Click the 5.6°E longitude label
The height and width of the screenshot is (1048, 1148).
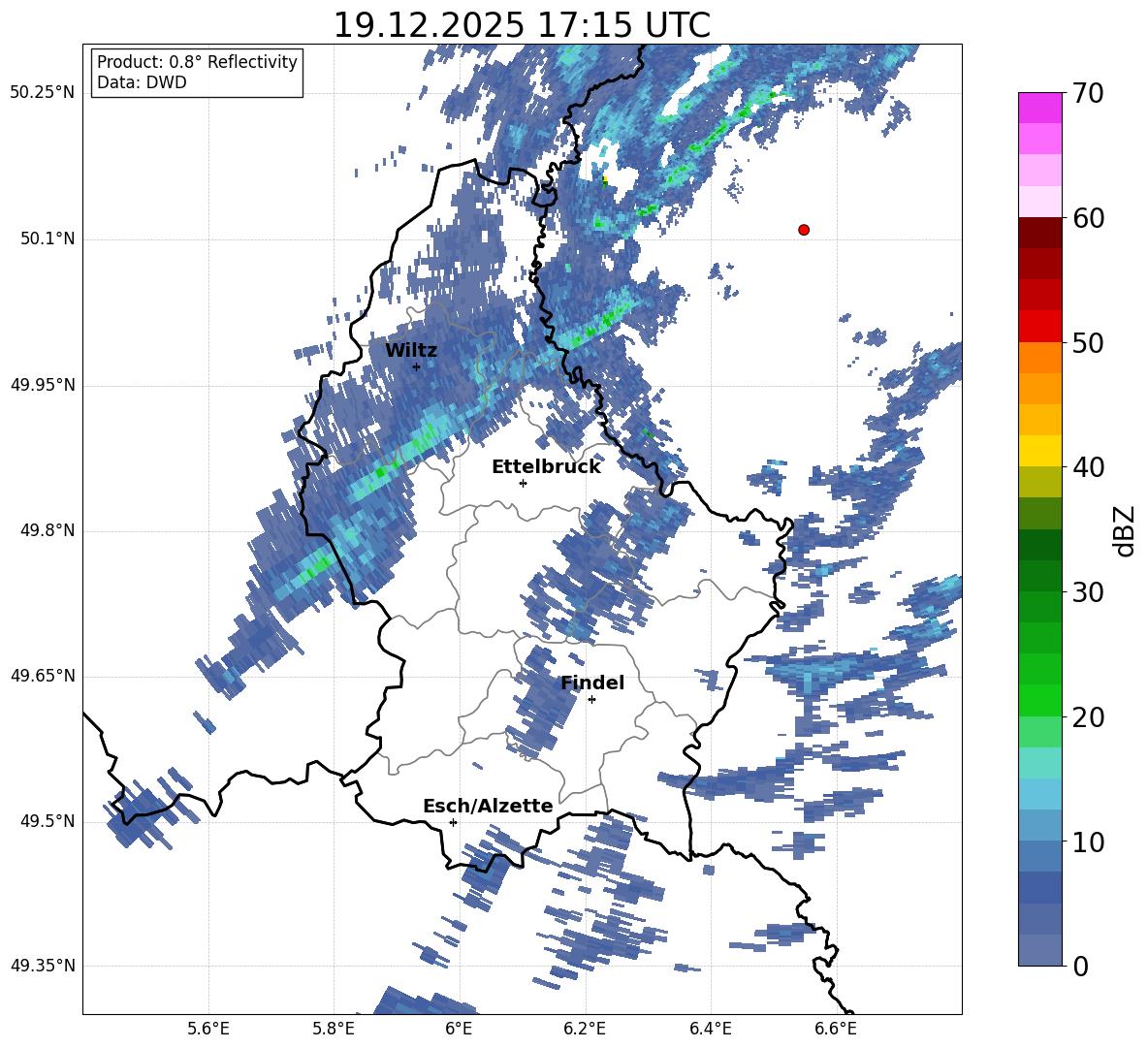click(x=208, y=1029)
